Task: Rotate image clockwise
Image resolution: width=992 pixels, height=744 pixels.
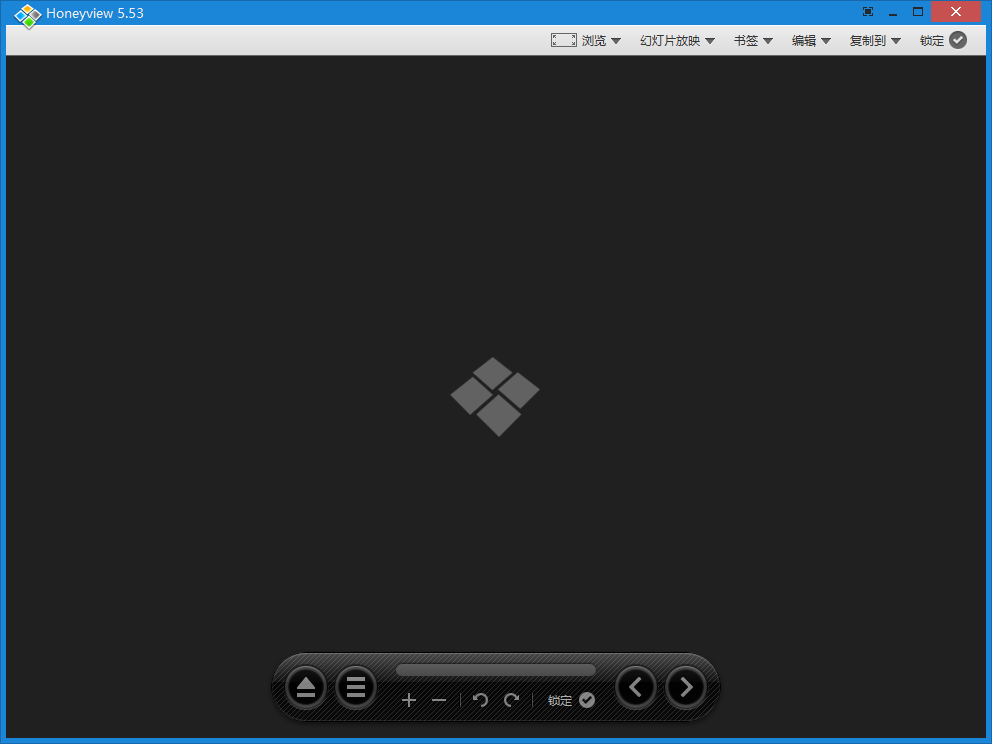Action: [512, 700]
